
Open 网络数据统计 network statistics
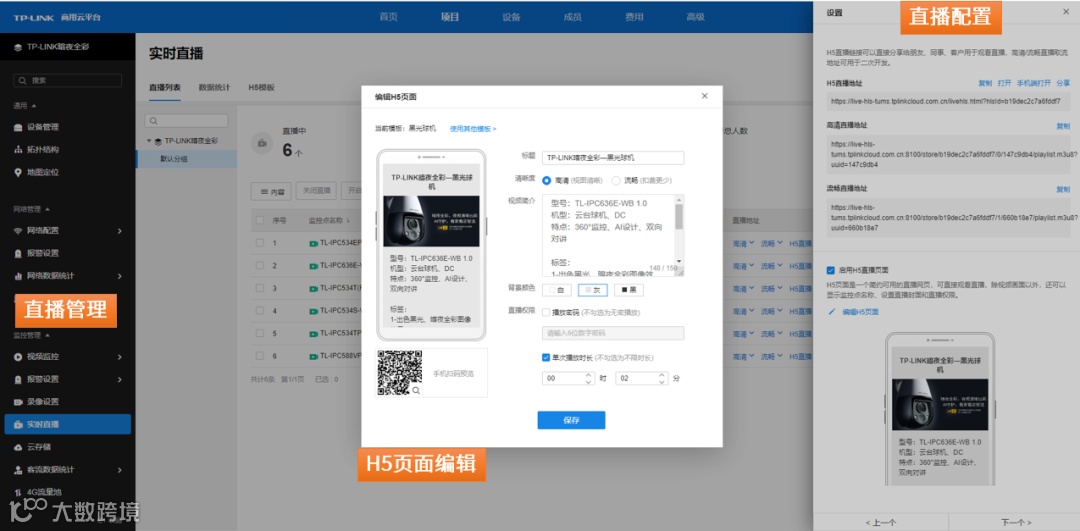tap(50, 275)
